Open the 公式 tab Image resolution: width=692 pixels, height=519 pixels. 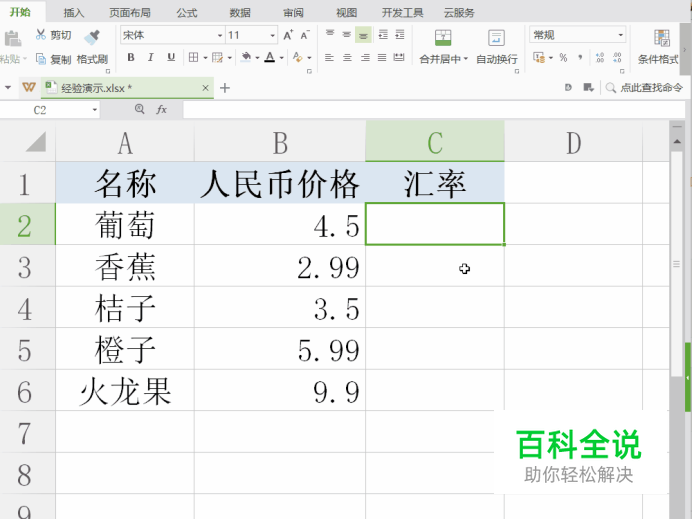click(x=187, y=13)
